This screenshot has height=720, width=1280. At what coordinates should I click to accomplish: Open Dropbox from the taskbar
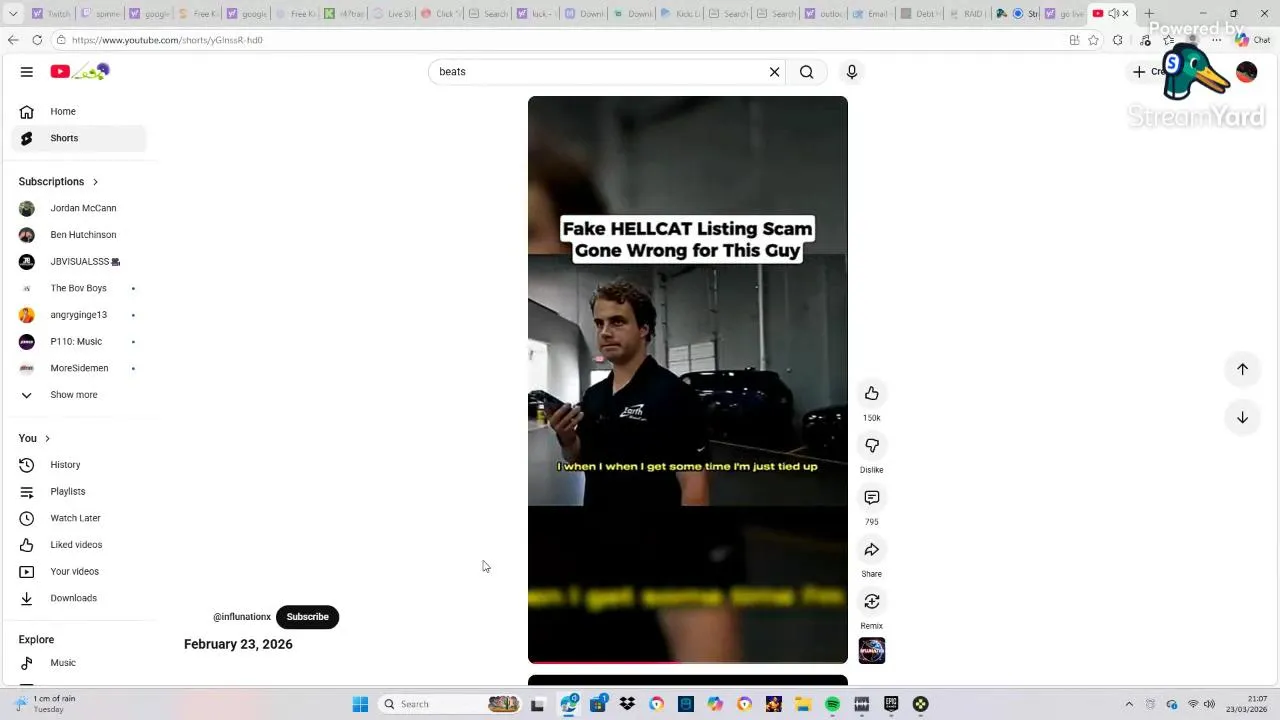627,705
